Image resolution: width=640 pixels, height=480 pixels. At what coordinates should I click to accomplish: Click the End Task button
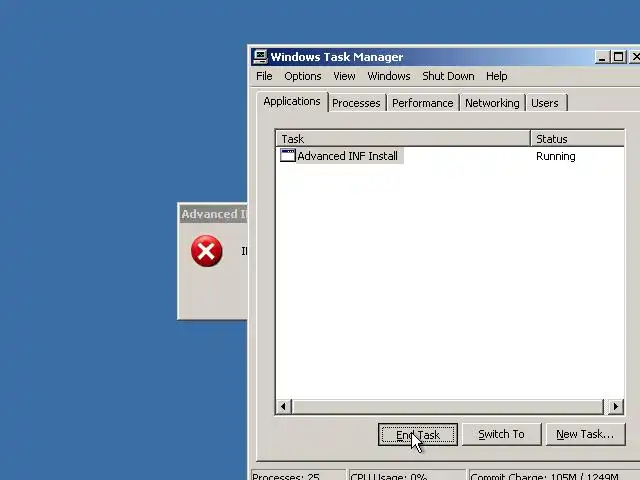(x=418, y=434)
